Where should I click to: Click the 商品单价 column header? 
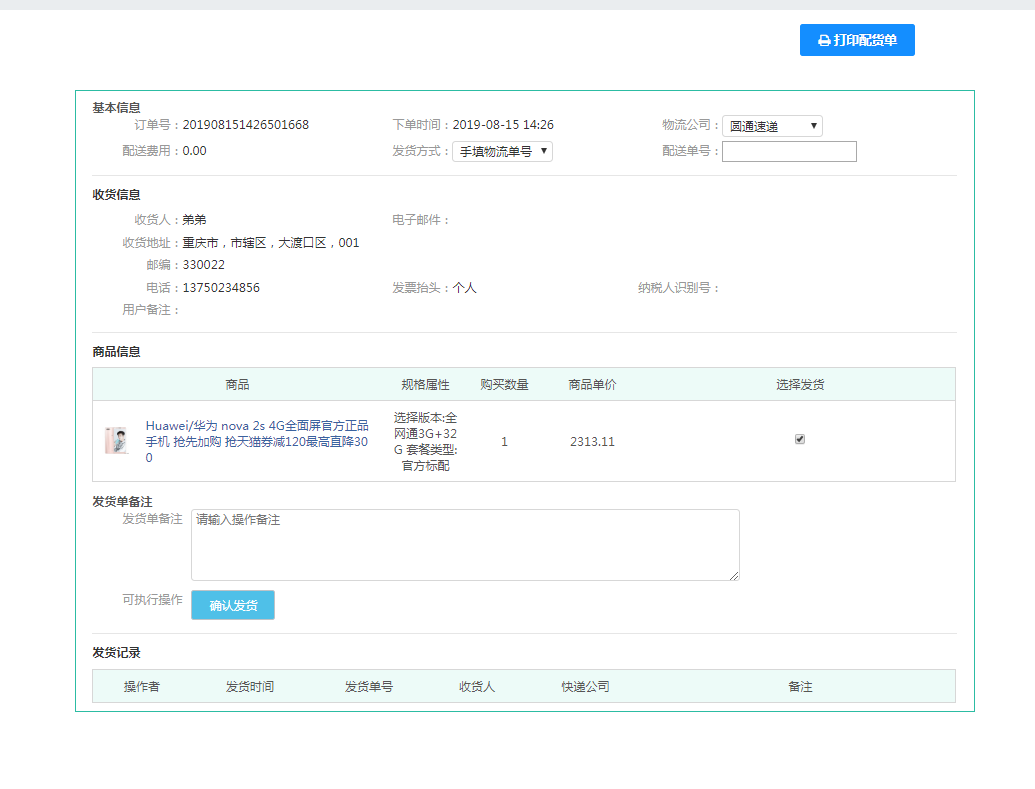coord(592,385)
